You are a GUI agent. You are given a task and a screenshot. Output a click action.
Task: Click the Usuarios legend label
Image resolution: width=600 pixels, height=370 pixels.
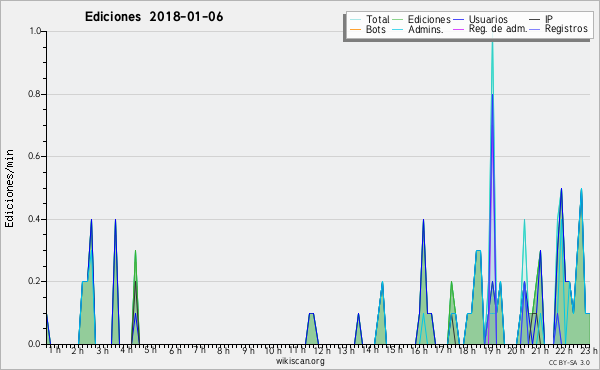tap(488, 19)
